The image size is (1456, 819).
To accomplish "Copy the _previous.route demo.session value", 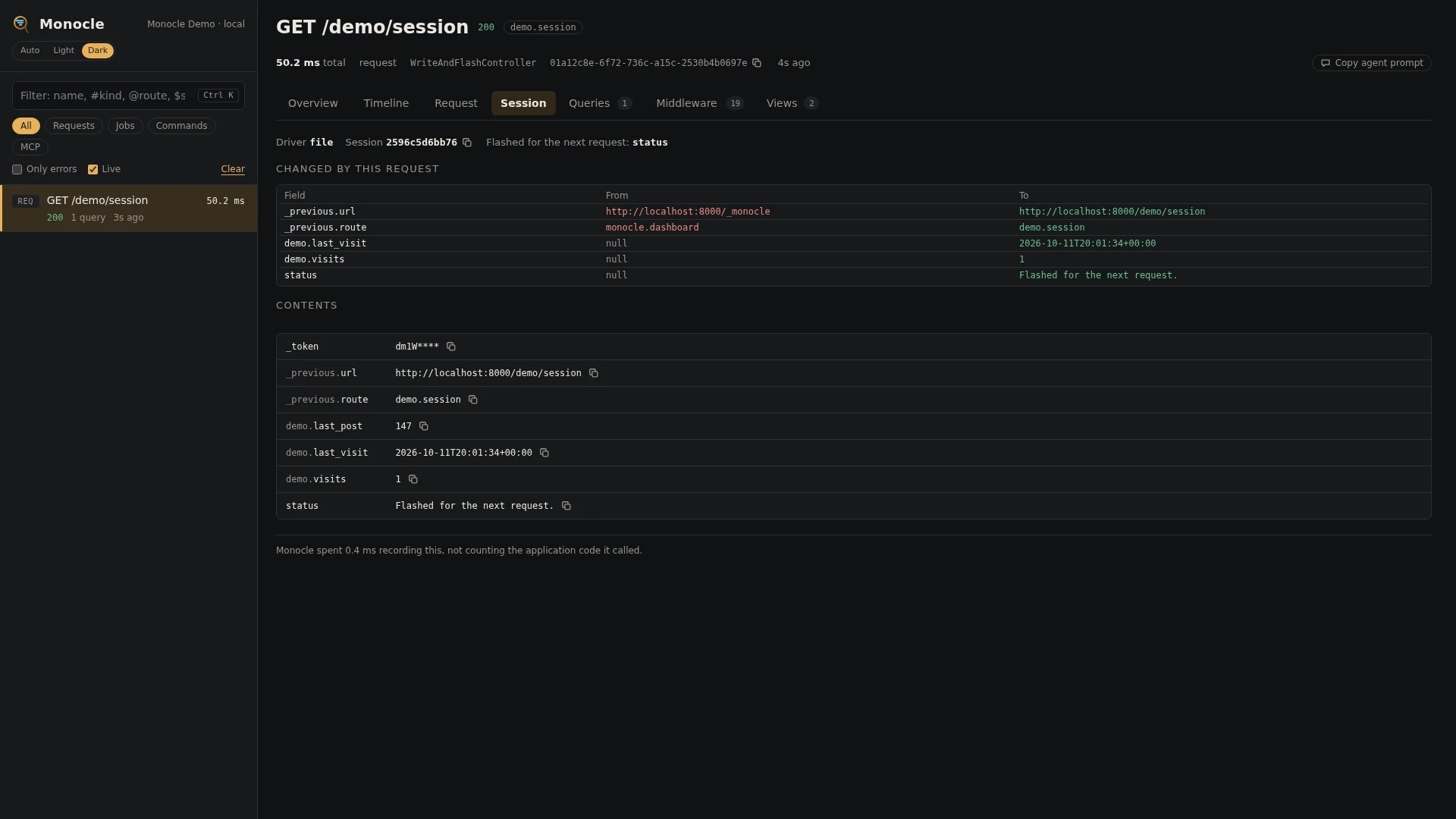I will (473, 400).
